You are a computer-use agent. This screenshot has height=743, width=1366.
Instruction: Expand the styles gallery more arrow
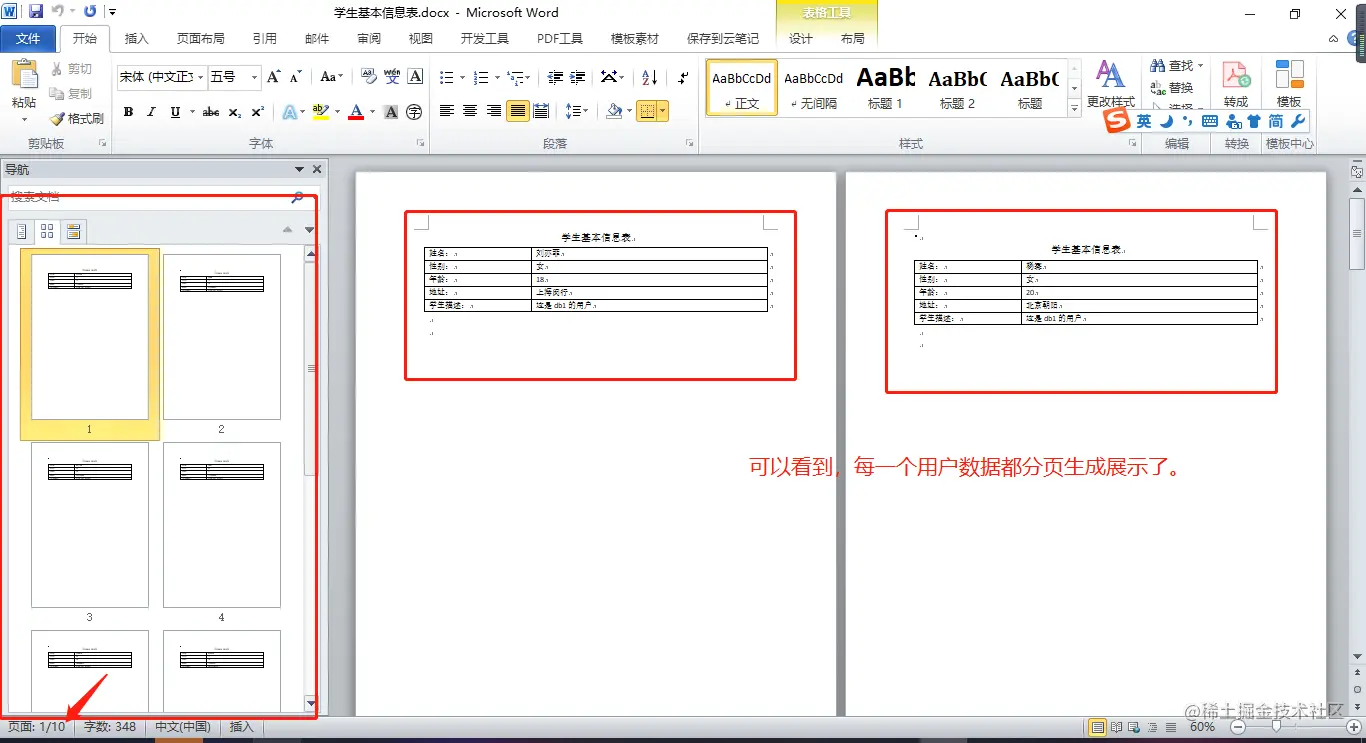(1075, 107)
